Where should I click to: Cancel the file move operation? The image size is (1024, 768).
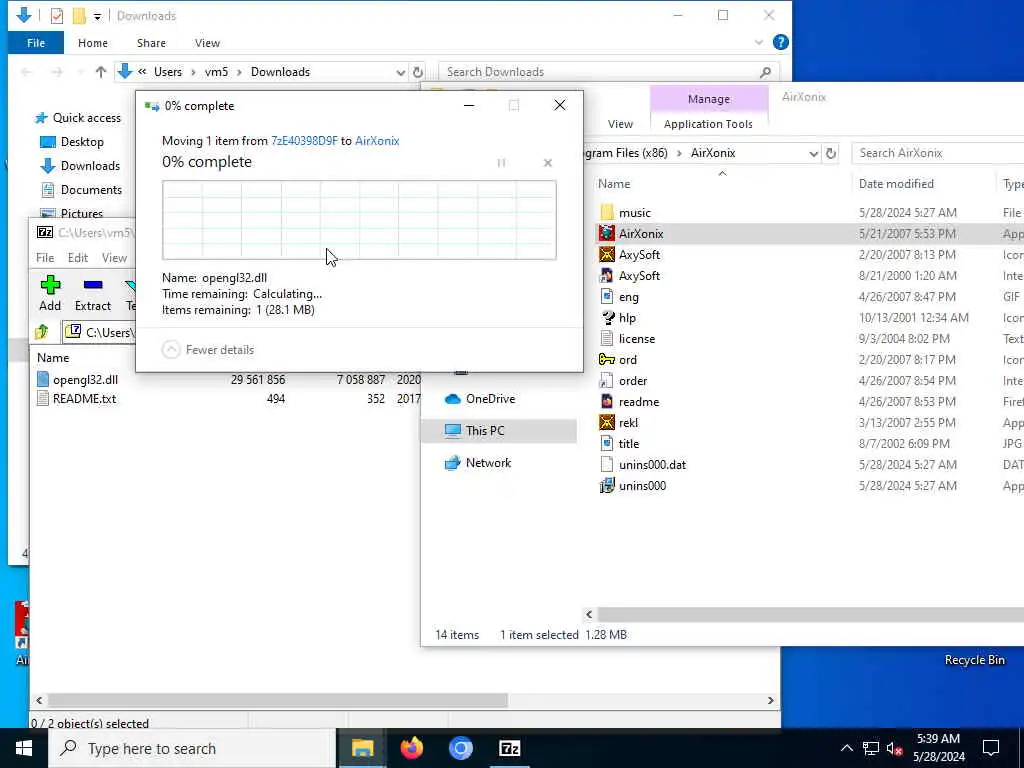point(547,163)
